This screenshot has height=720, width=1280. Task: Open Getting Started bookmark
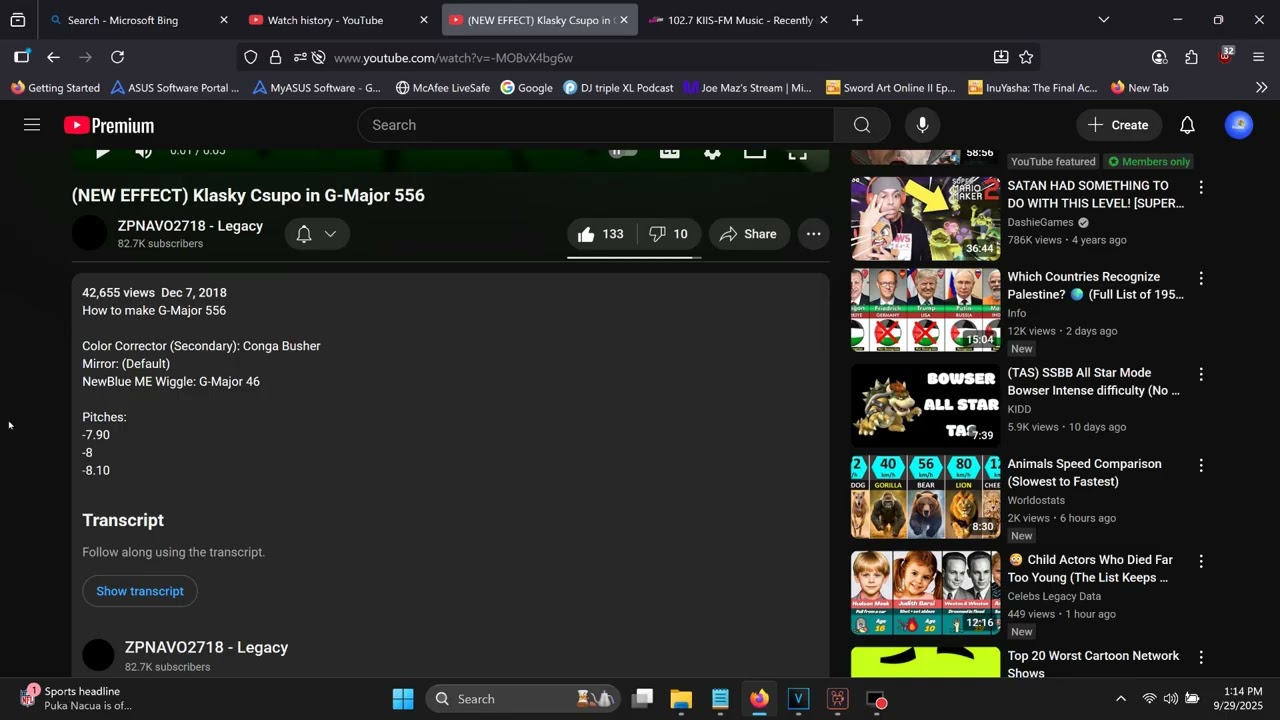56,88
